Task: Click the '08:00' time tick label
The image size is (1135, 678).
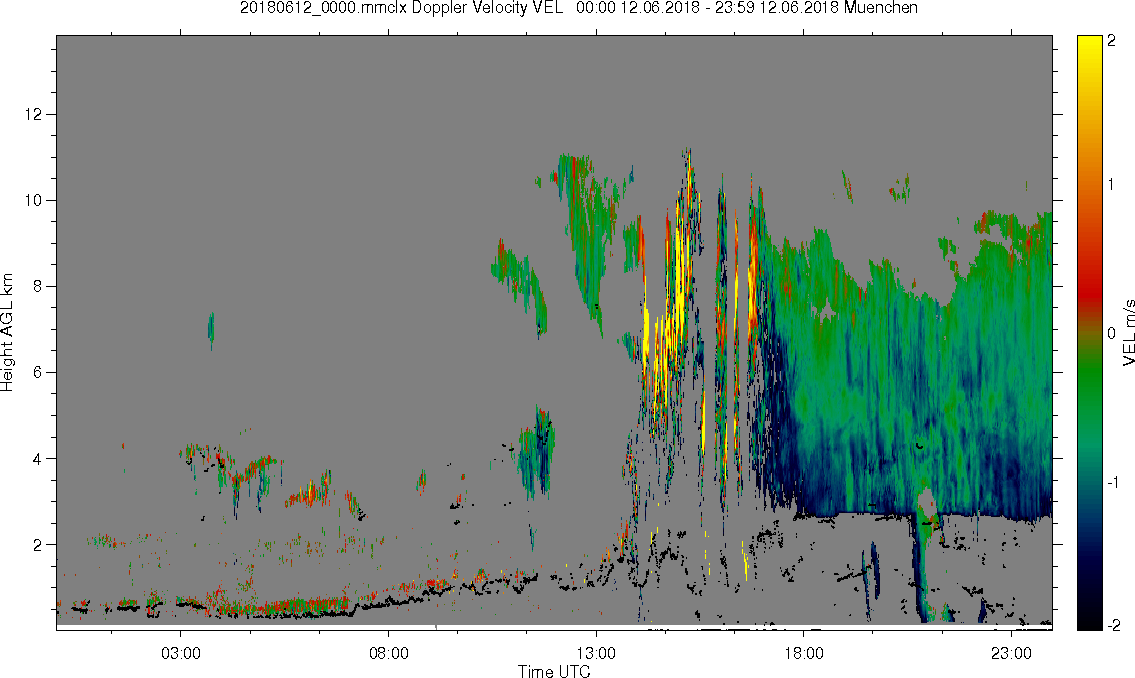Action: [x=389, y=653]
